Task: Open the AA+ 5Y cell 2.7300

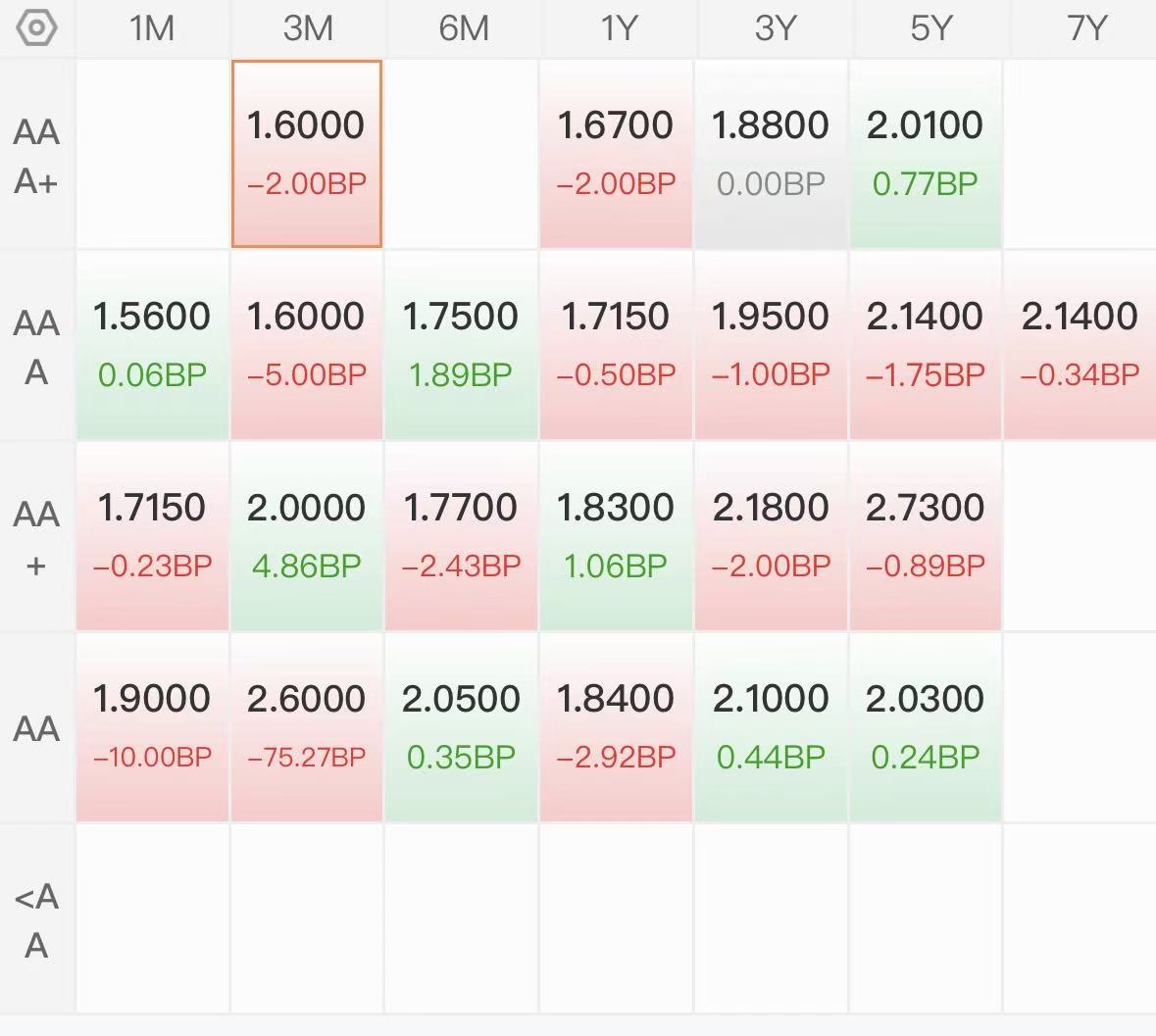Action: [926, 536]
